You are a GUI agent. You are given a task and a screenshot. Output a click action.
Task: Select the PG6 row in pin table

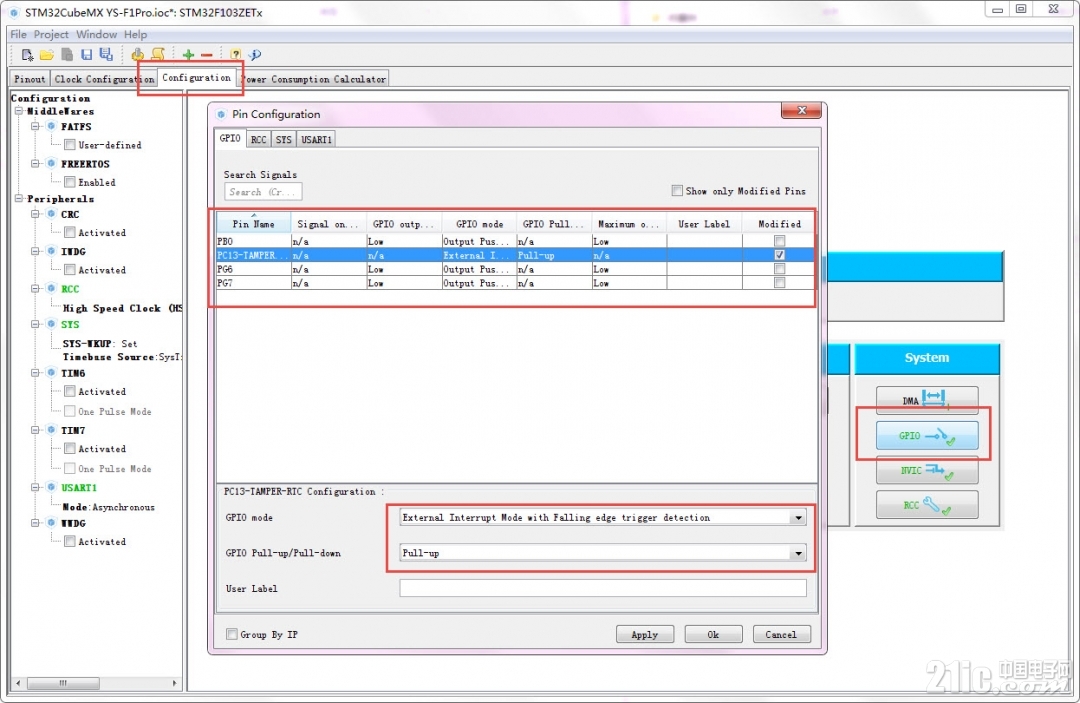[515, 269]
